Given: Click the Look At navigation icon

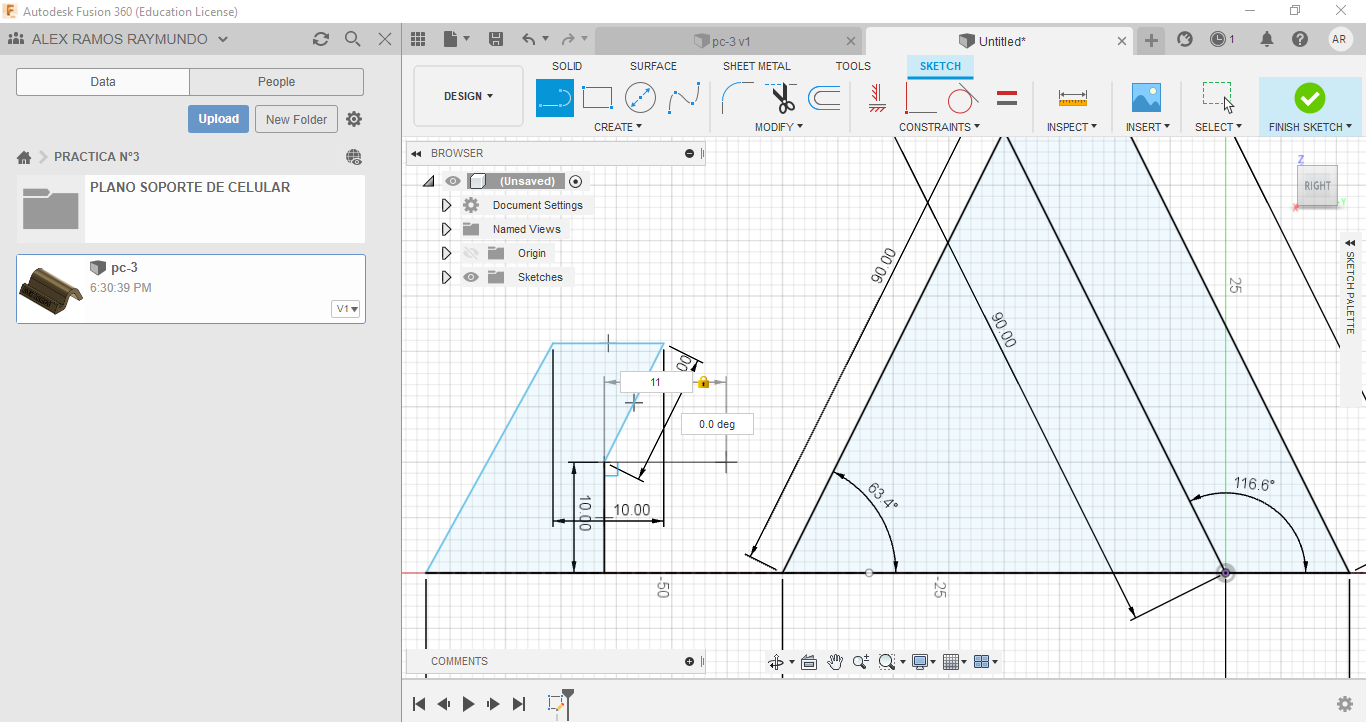Looking at the screenshot, I should point(809,662).
